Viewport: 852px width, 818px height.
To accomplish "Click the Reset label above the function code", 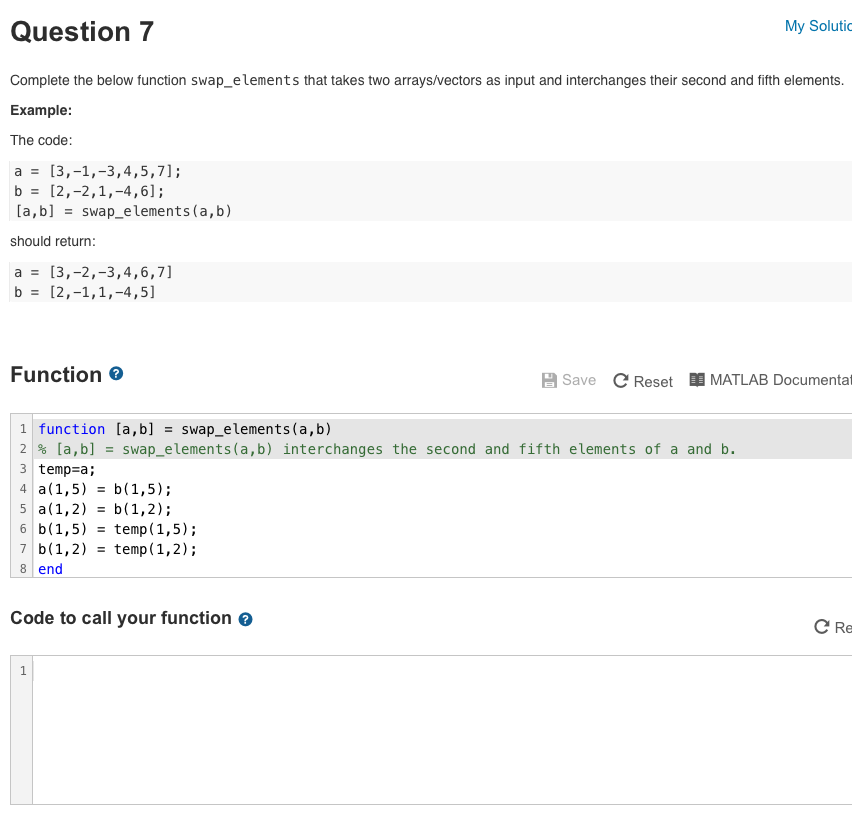I will pos(653,381).
